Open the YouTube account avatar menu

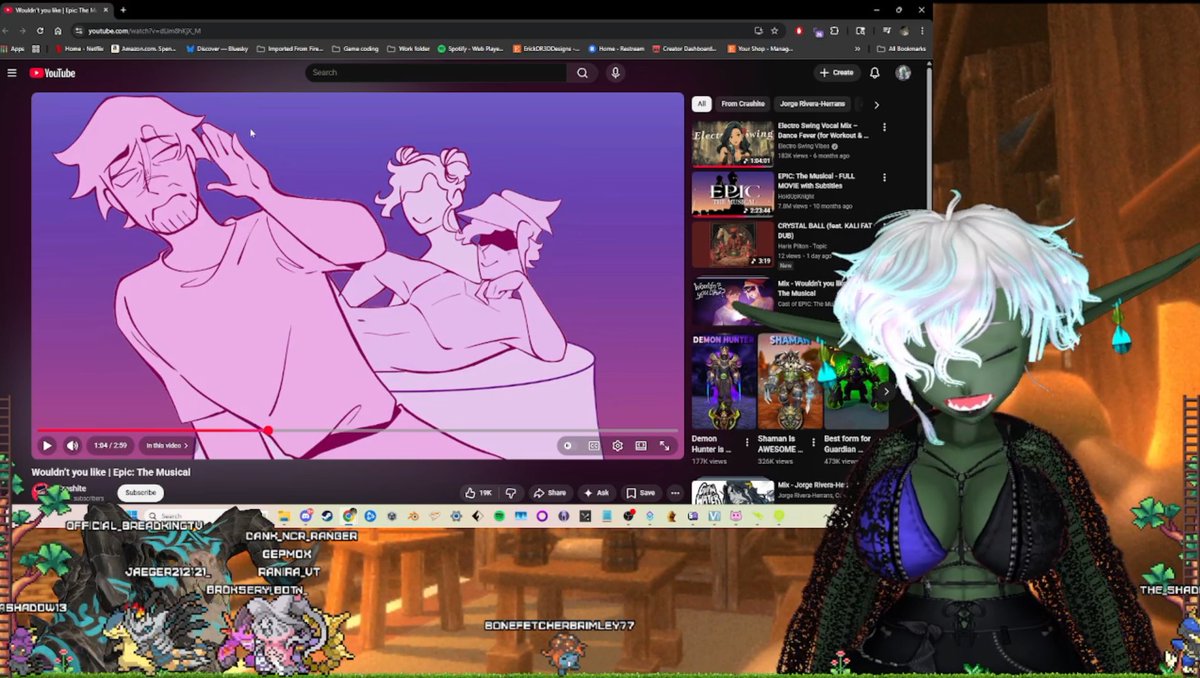[903, 73]
